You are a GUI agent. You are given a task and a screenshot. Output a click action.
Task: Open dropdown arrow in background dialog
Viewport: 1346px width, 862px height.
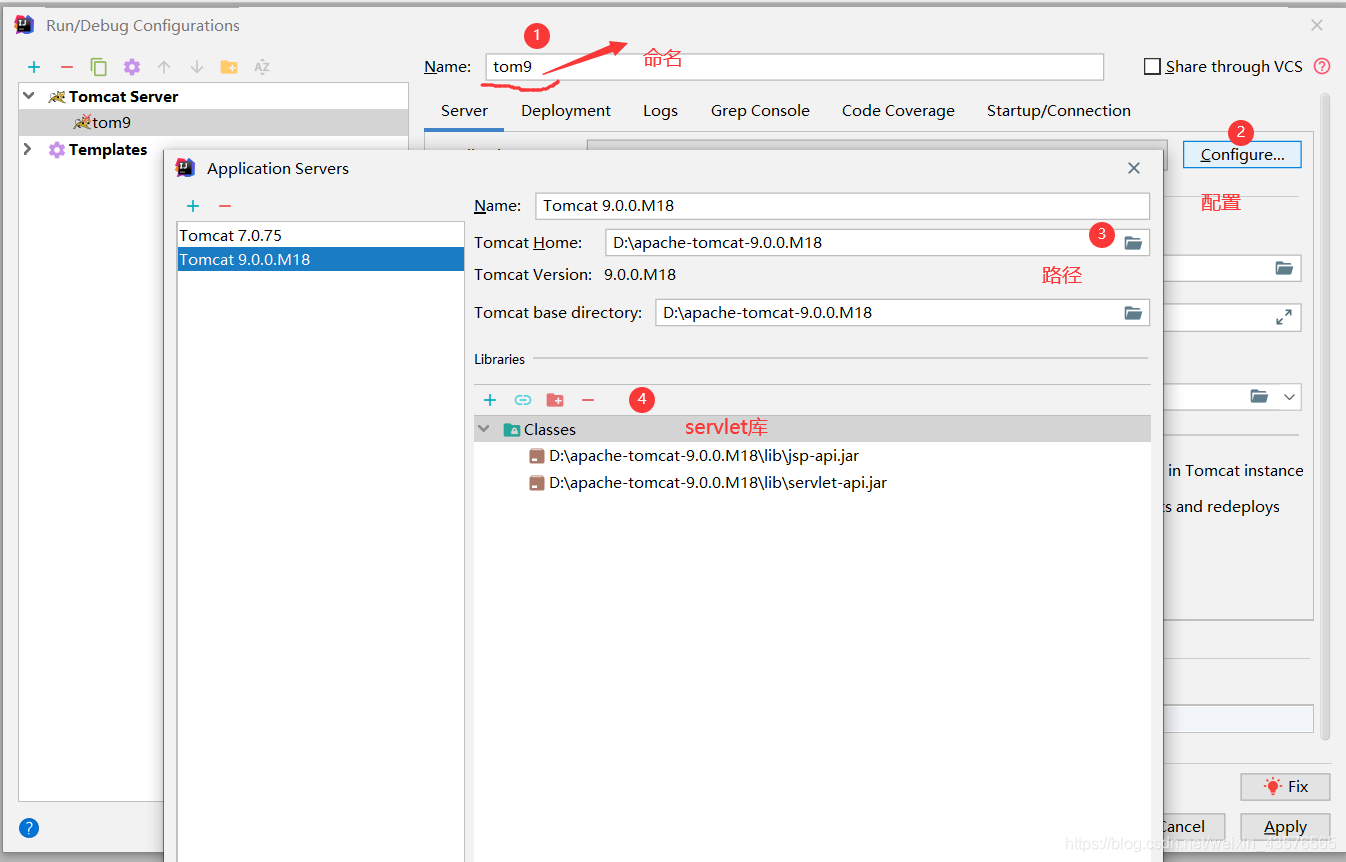click(1290, 396)
